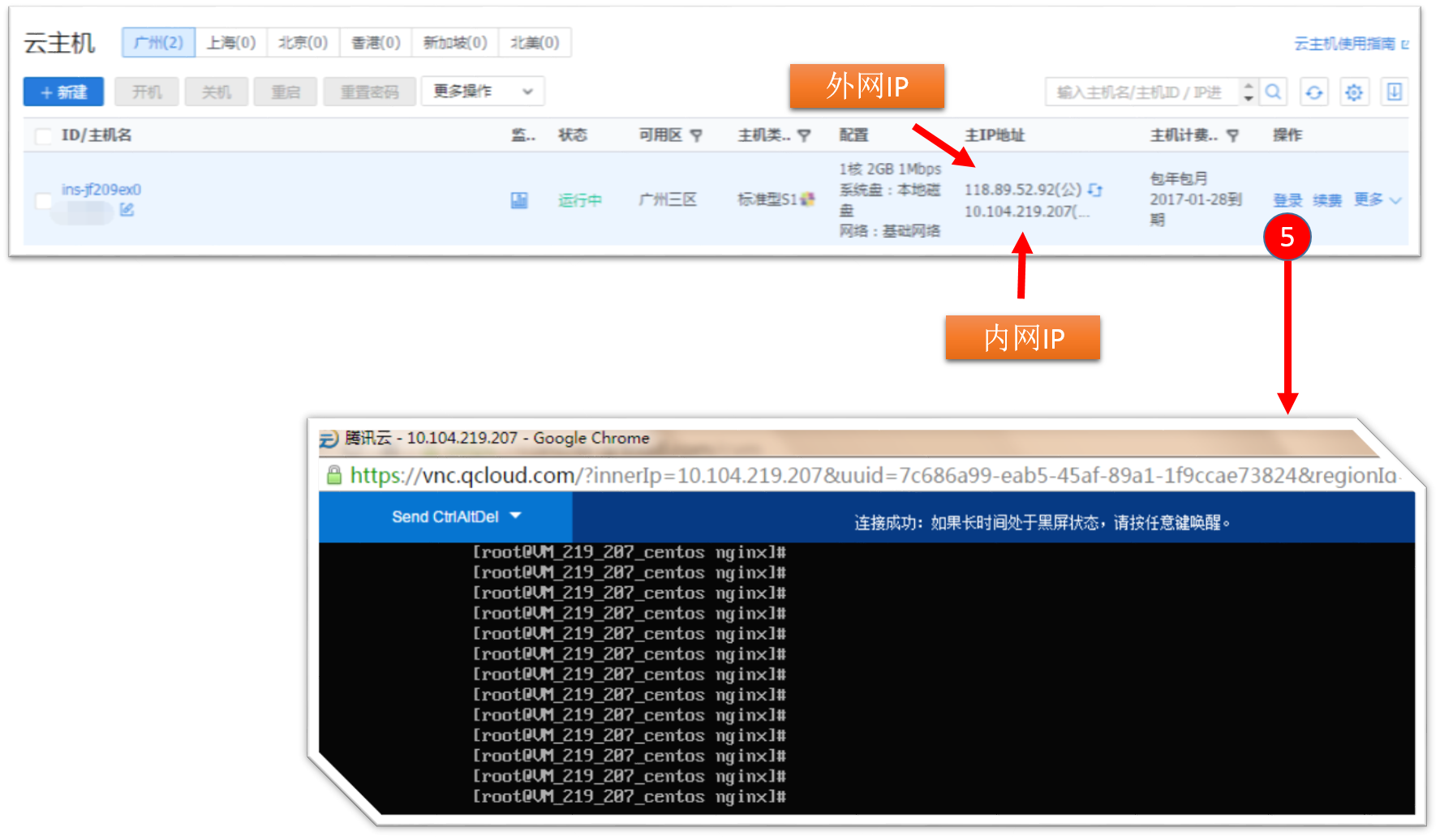Click the 新建 button

(63, 92)
